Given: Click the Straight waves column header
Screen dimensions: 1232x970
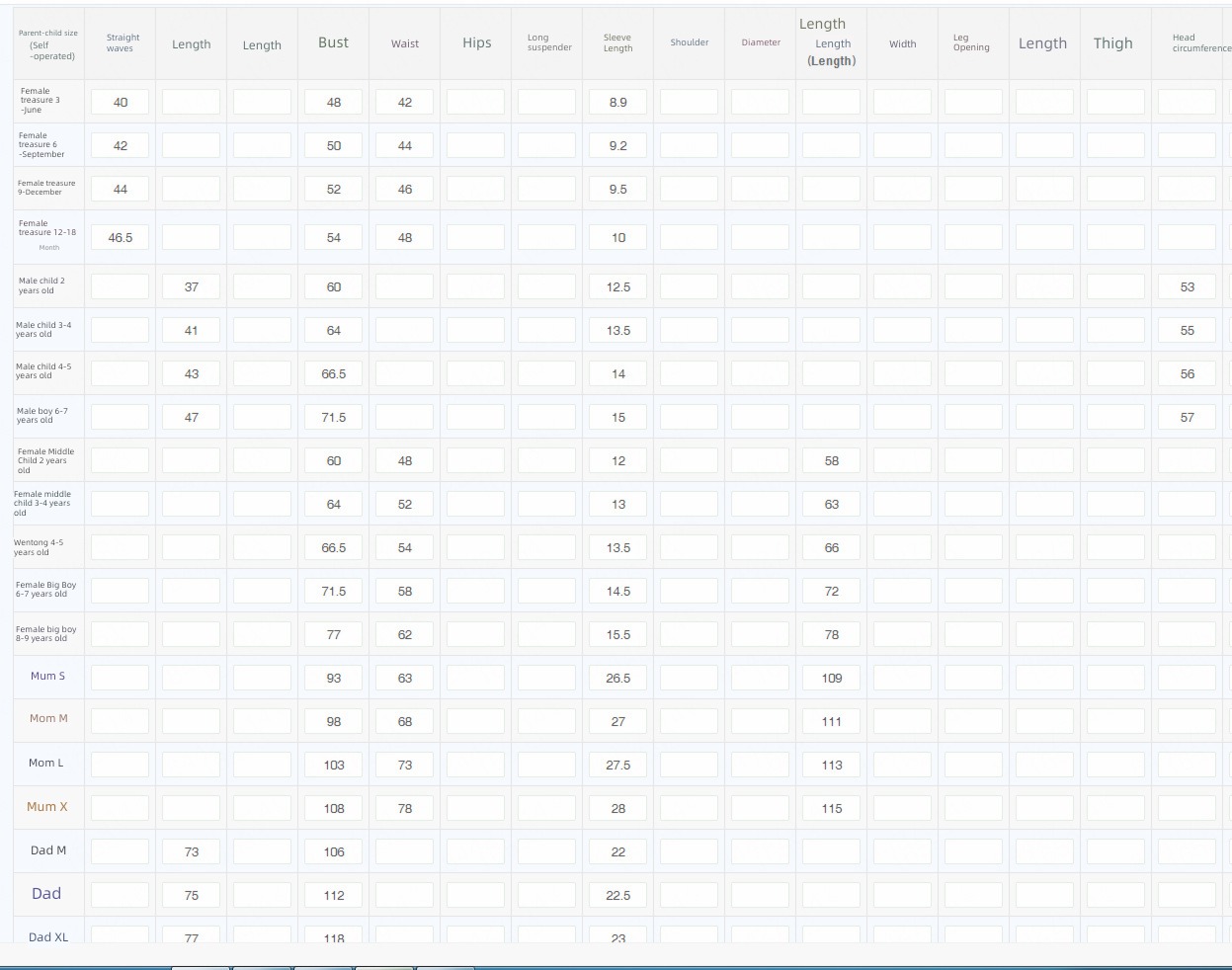Looking at the screenshot, I should click(x=123, y=42).
